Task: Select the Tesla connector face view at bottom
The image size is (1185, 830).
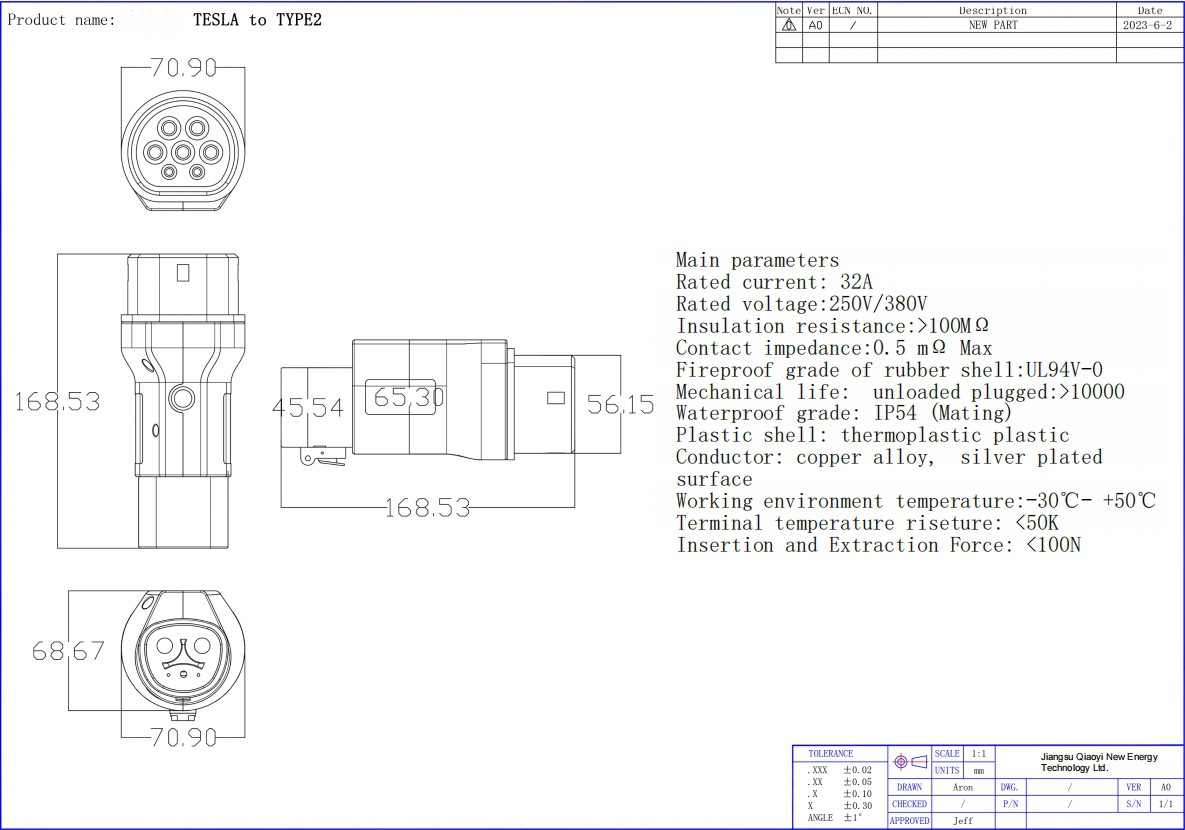Action: (182, 655)
